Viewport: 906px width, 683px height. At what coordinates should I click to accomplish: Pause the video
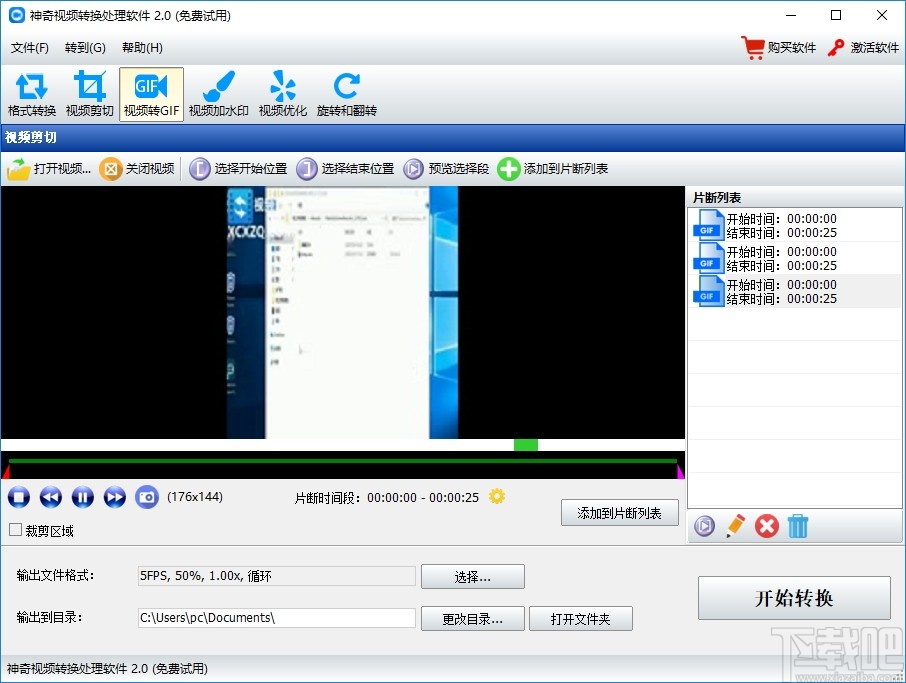click(83, 497)
